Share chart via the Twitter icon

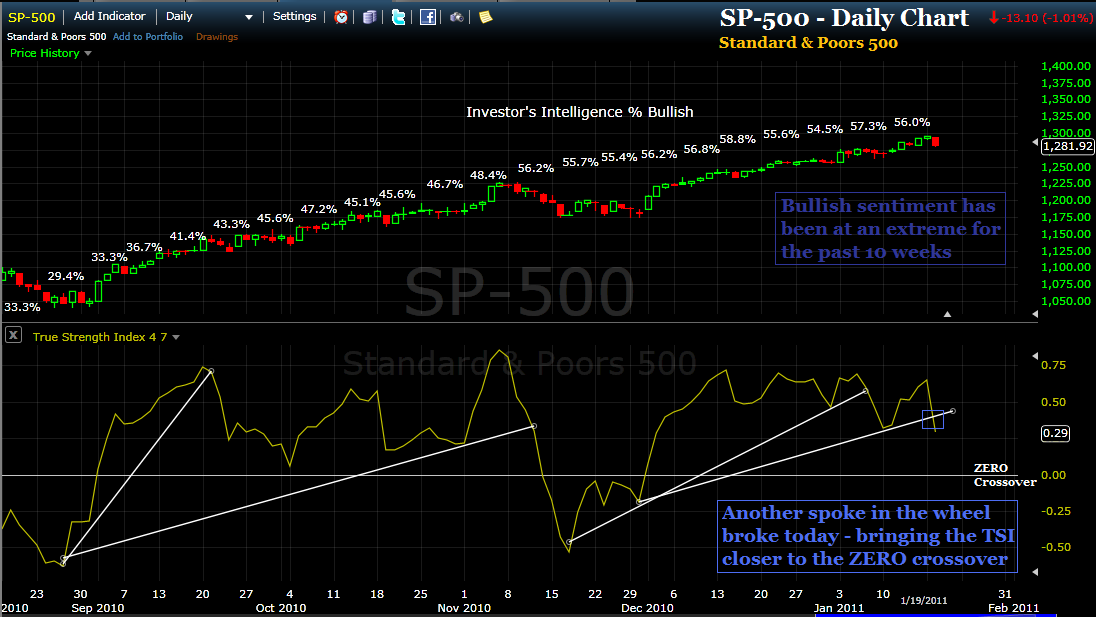[x=398, y=17]
